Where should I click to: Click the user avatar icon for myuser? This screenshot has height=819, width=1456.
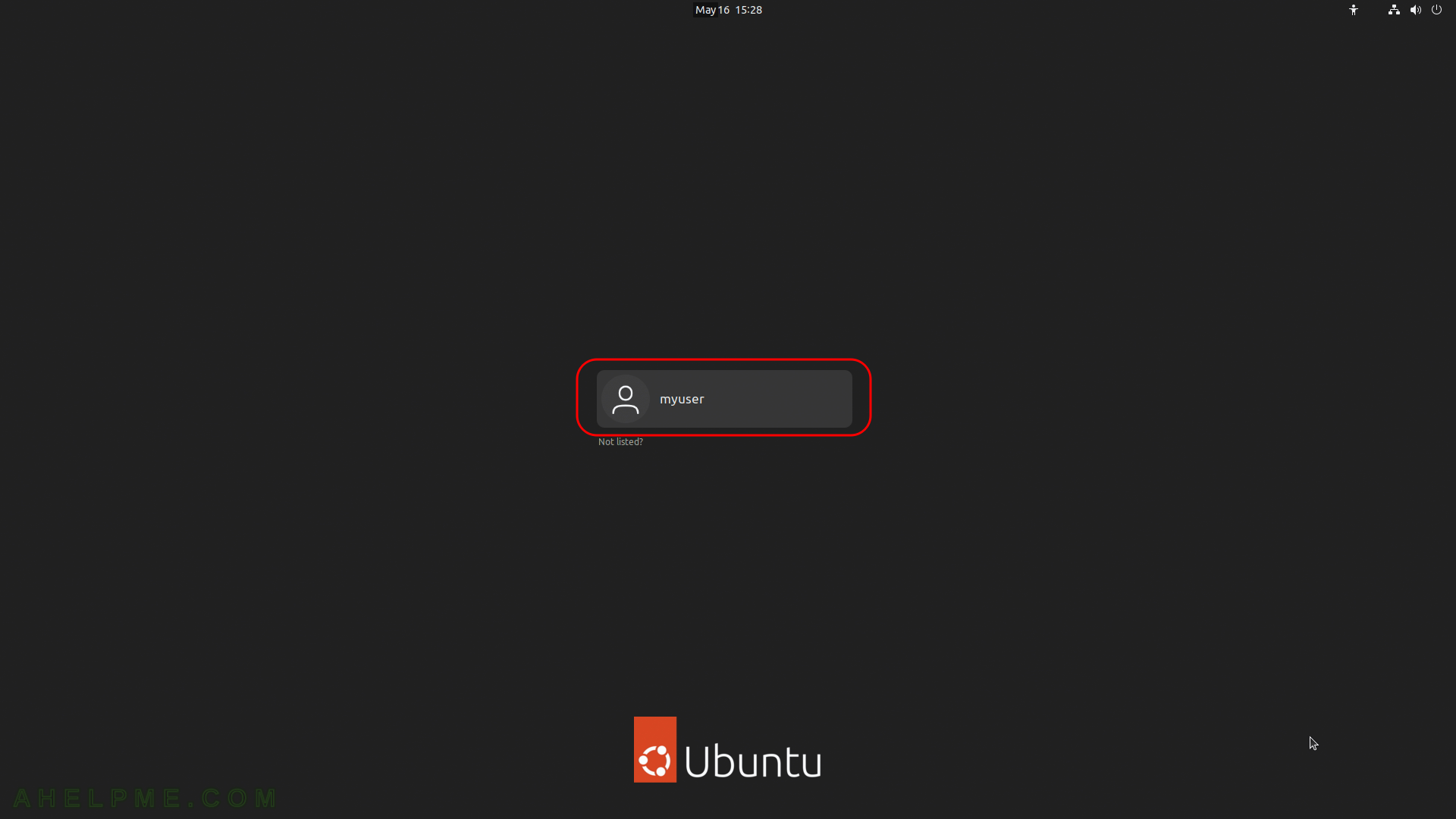pyautogui.click(x=626, y=398)
